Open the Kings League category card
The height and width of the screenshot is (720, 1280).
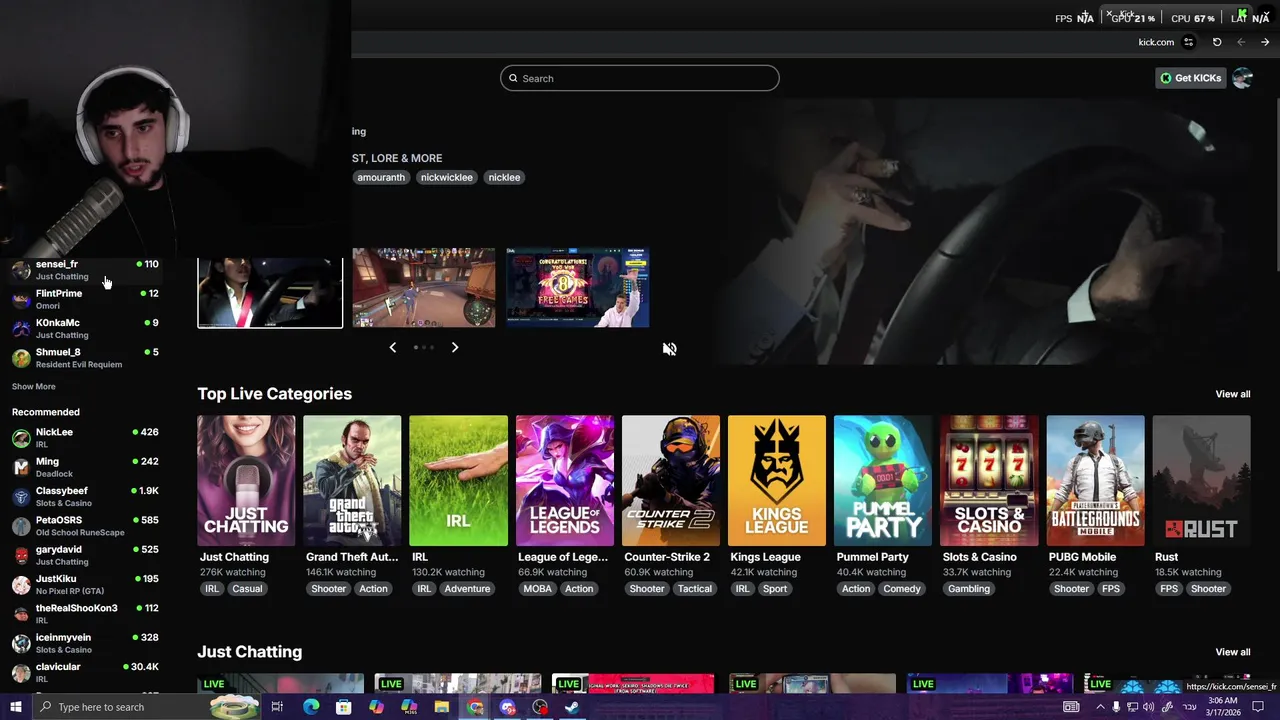(x=777, y=481)
